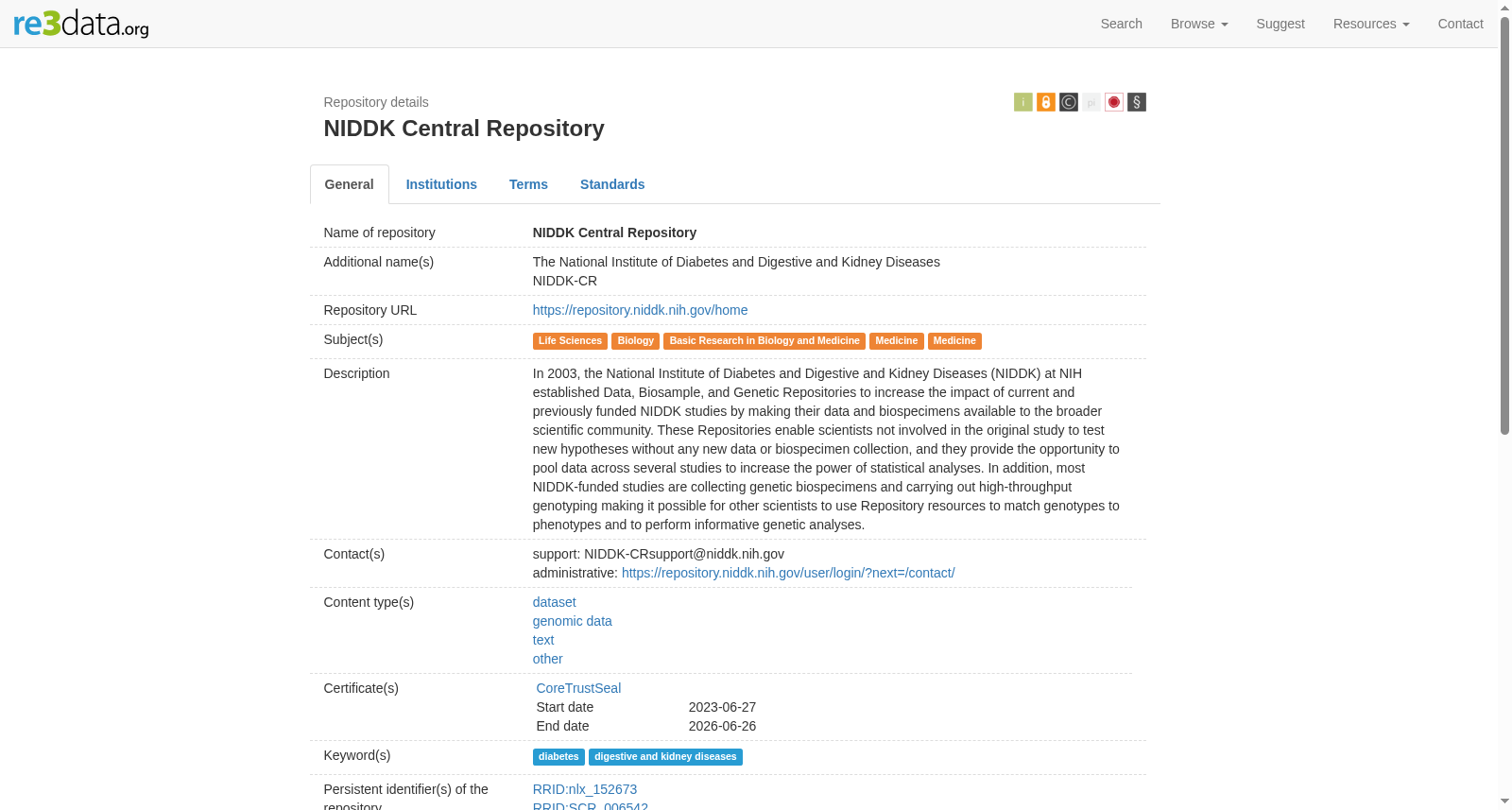Select the General tab

[350, 184]
